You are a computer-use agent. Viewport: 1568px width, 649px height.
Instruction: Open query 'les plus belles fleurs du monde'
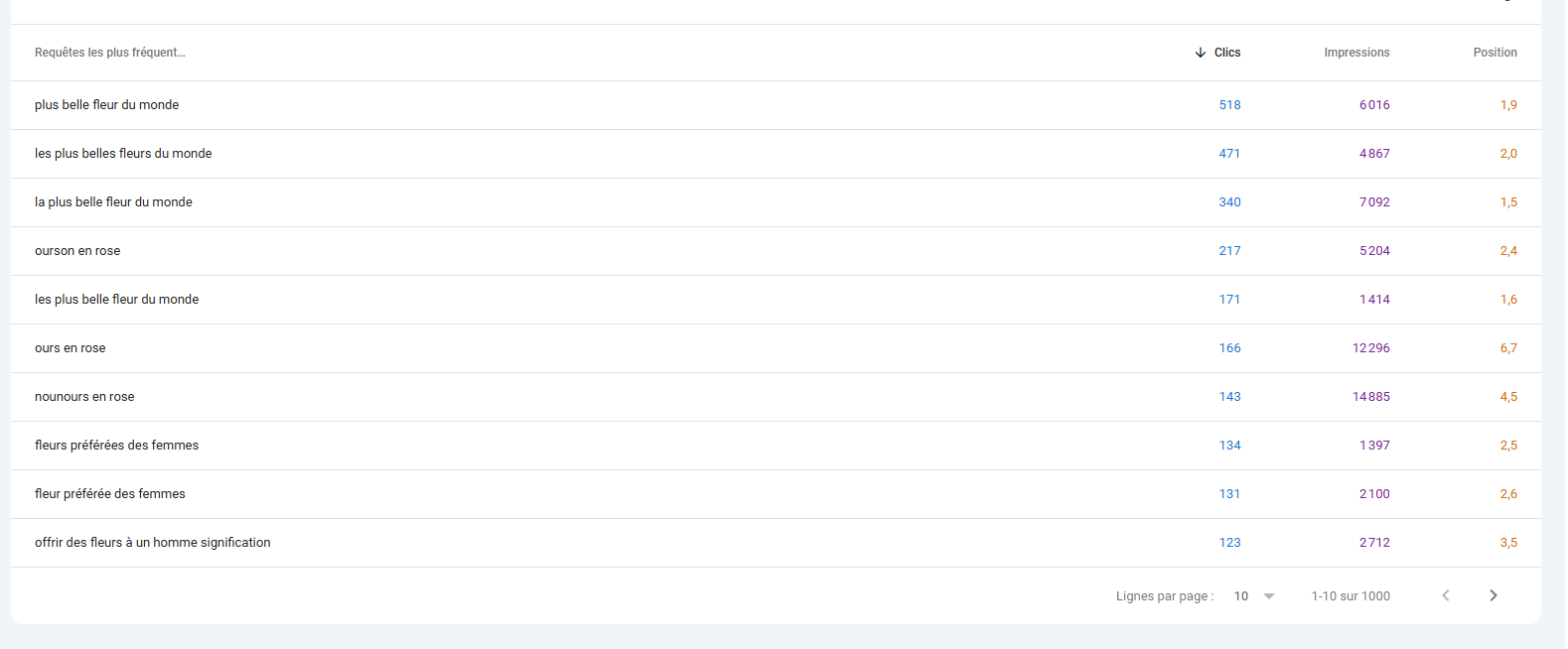pos(123,154)
